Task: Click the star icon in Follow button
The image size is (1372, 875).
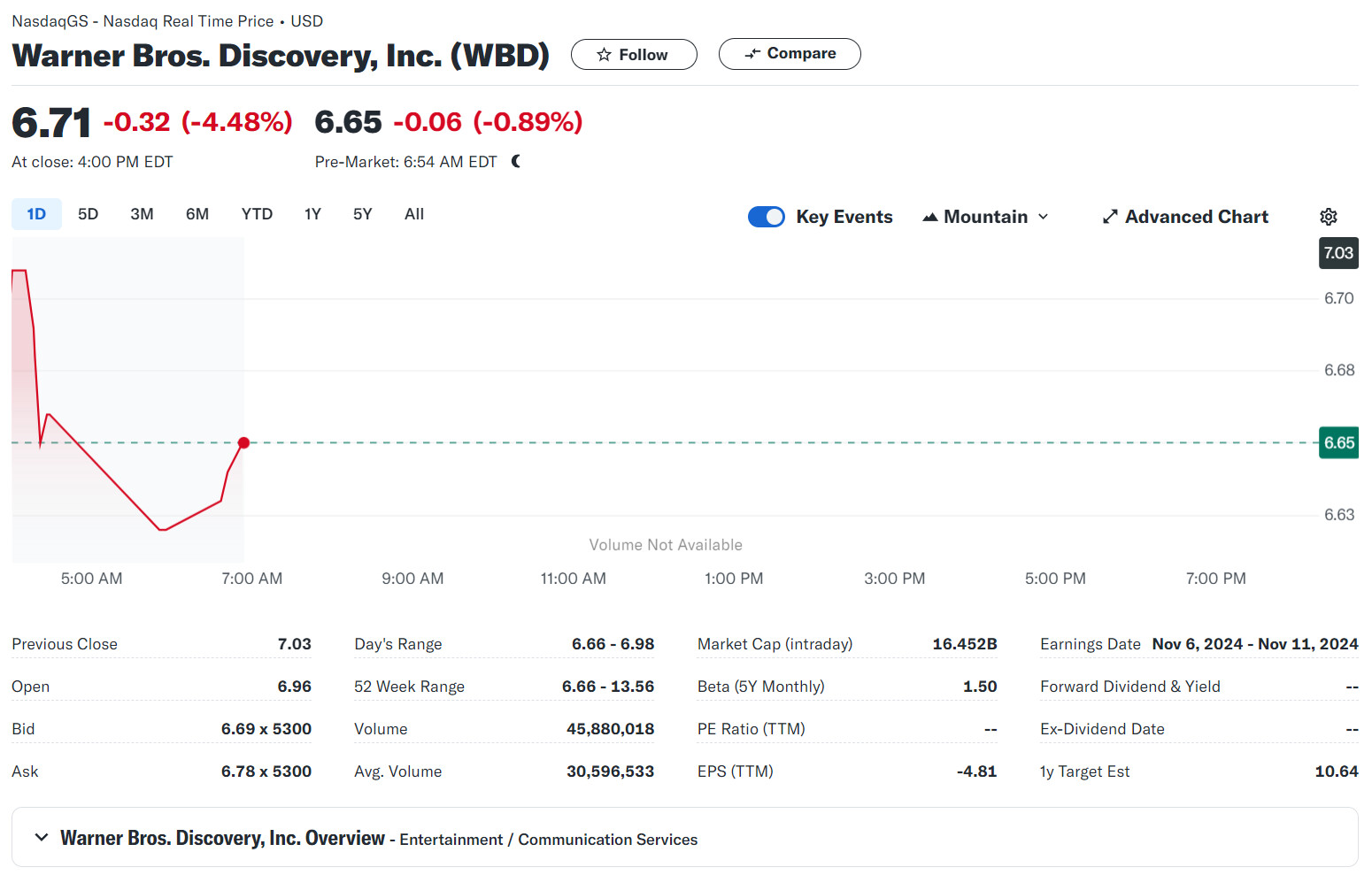Action: 604,55
